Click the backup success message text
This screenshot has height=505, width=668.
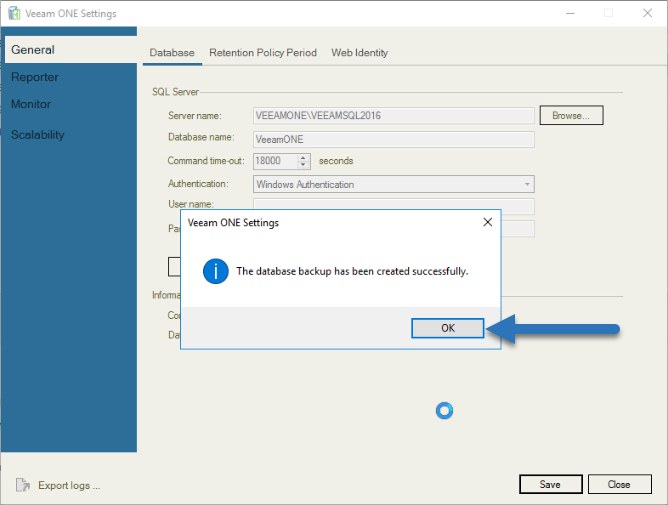(x=352, y=271)
